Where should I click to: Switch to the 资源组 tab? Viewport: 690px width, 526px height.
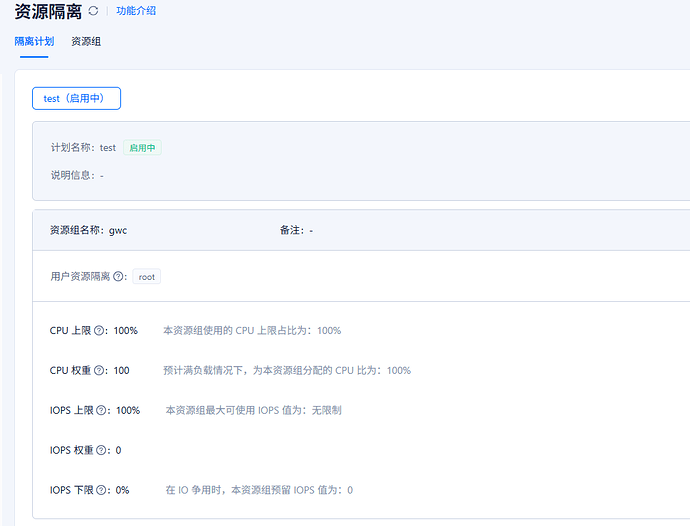86,42
